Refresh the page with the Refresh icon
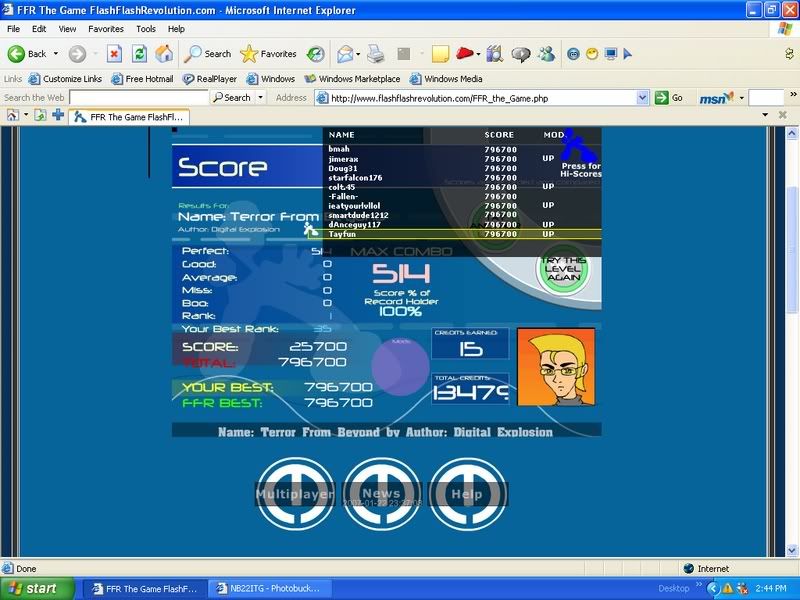 click(x=140, y=54)
